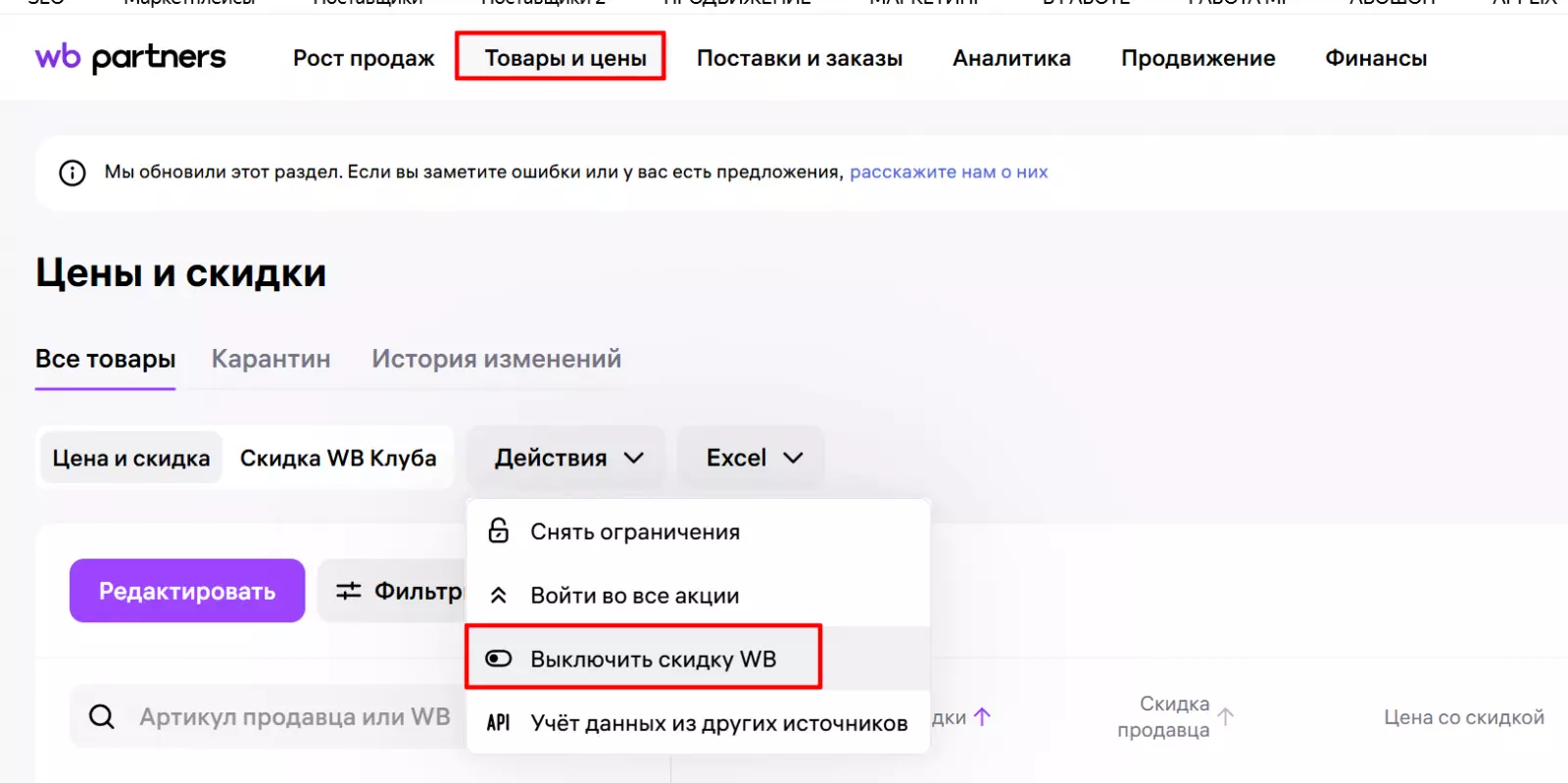The height and width of the screenshot is (783, 1568).
Task: Switch to Карантин tab
Action: tap(271, 360)
